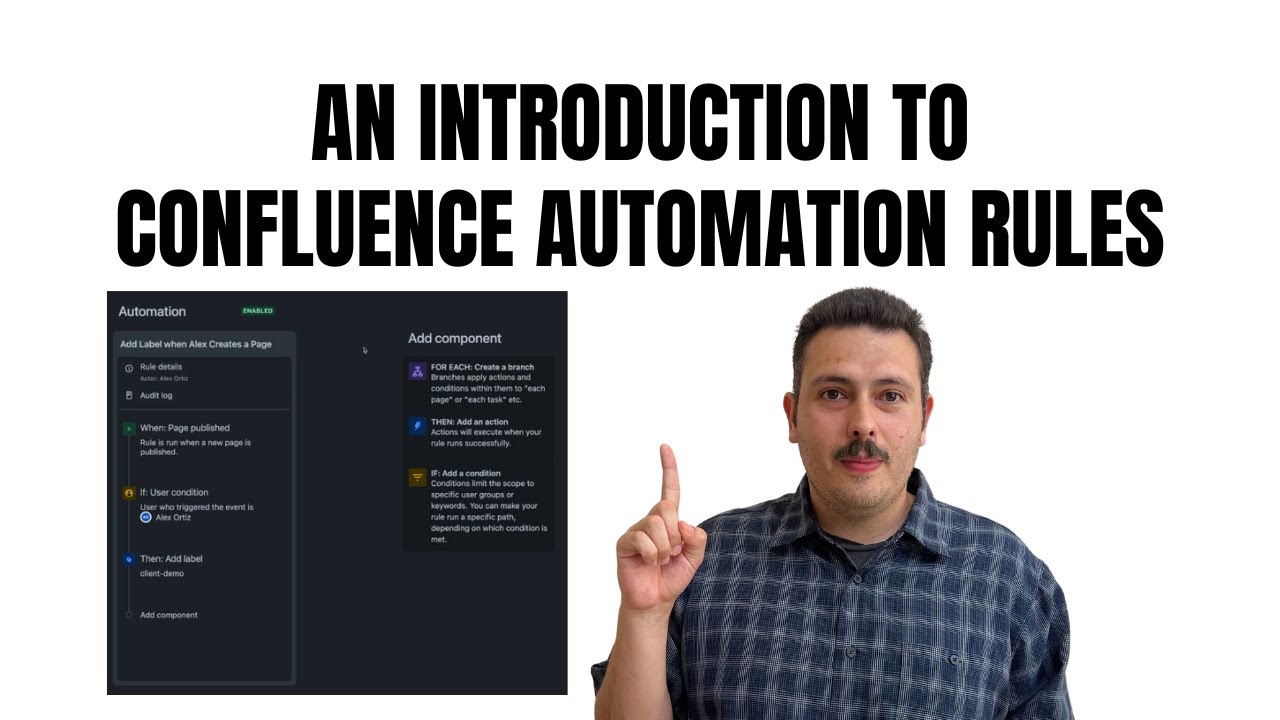
Task: Choose FOR EACH: Create a branch
Action: [483, 367]
